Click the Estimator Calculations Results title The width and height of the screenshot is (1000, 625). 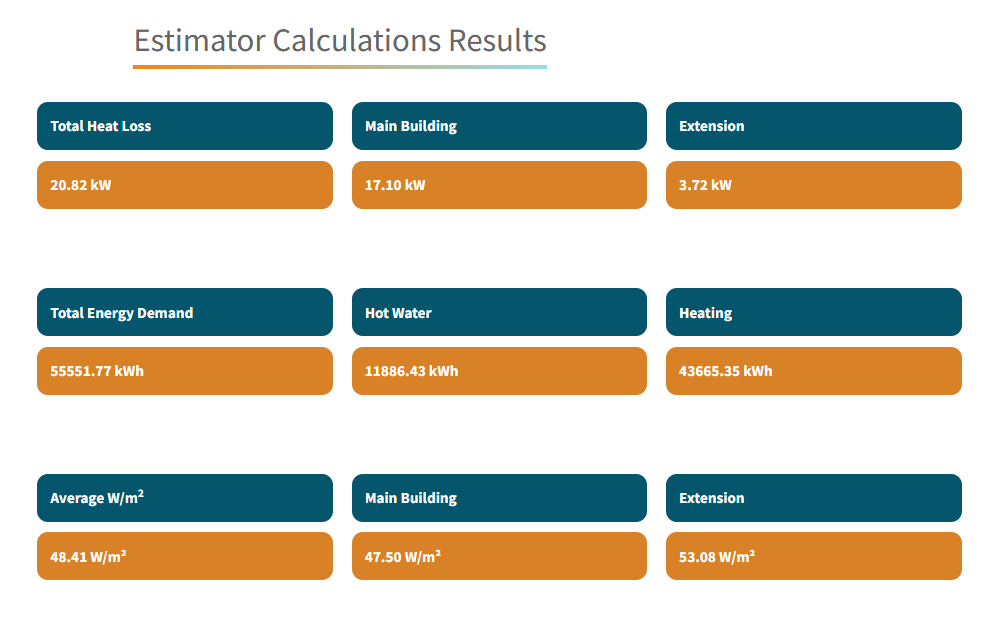coord(340,41)
